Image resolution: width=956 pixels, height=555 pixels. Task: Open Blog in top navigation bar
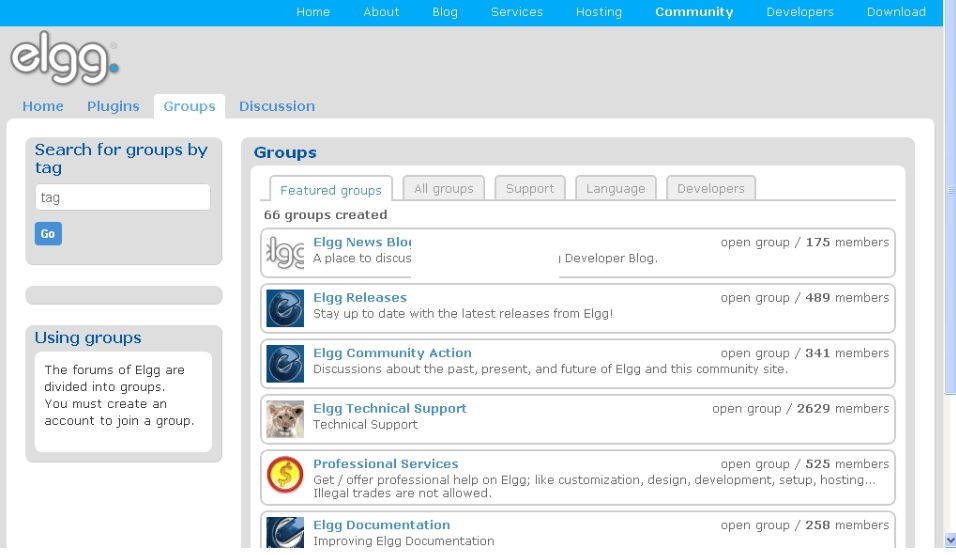(x=444, y=12)
